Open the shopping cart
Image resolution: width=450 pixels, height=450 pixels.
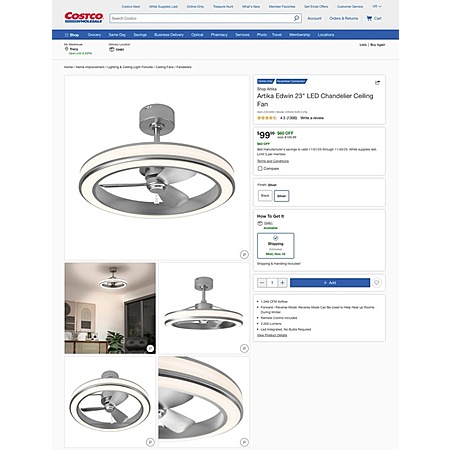[374, 18]
